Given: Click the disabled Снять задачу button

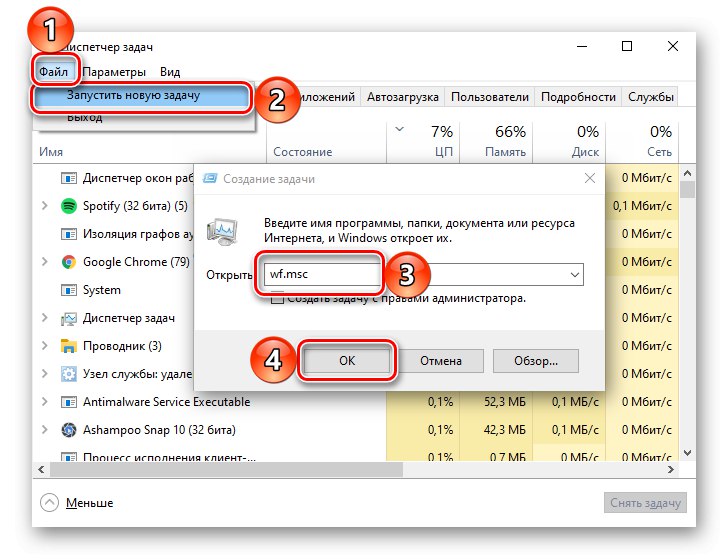Looking at the screenshot, I should 645,503.
